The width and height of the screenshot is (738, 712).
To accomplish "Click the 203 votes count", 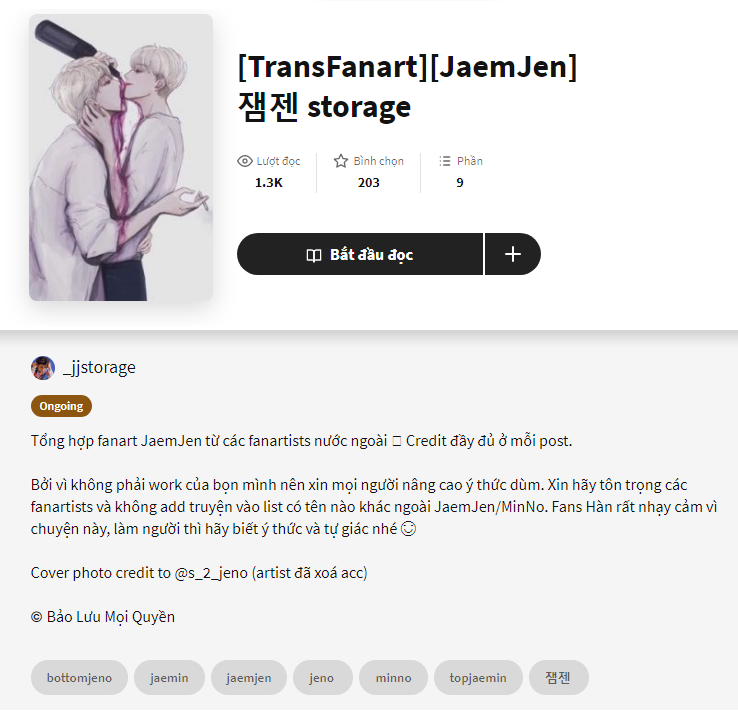I will 369,183.
